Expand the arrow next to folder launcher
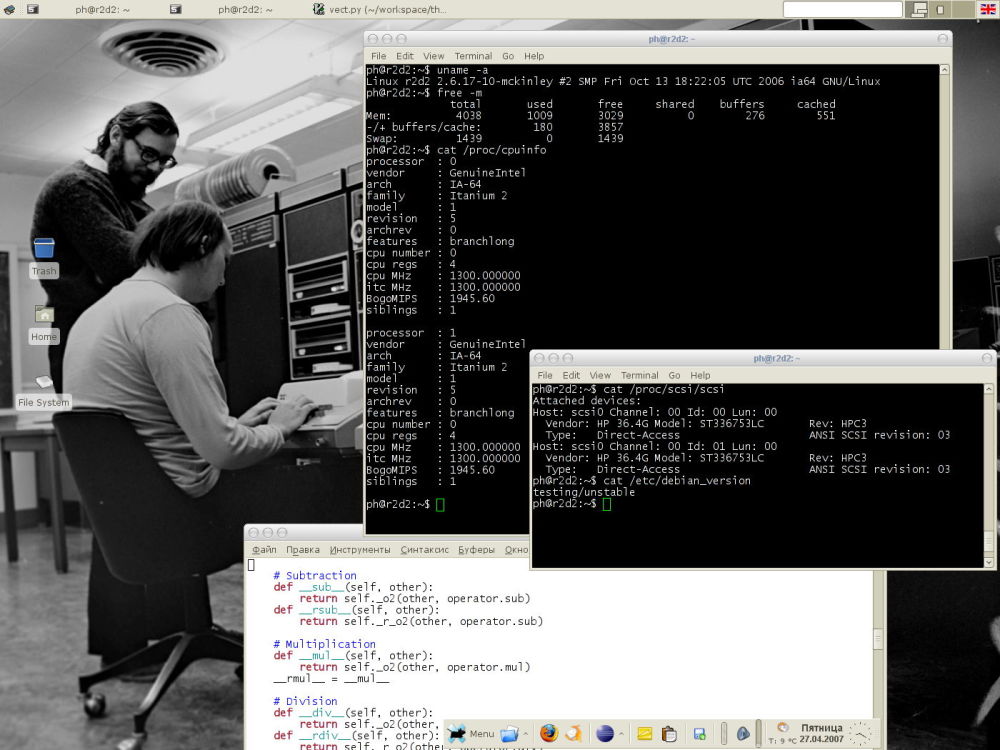The width and height of the screenshot is (1000, 750). click(x=526, y=734)
